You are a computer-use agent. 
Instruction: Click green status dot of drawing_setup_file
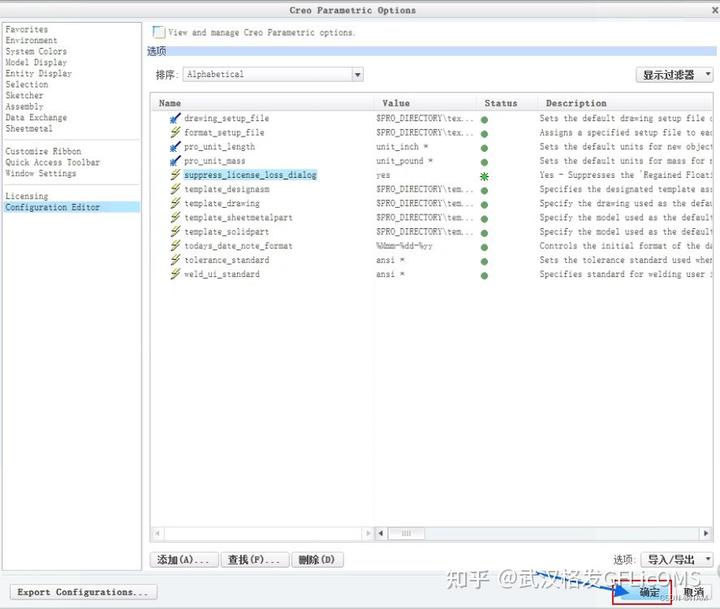tap(484, 120)
